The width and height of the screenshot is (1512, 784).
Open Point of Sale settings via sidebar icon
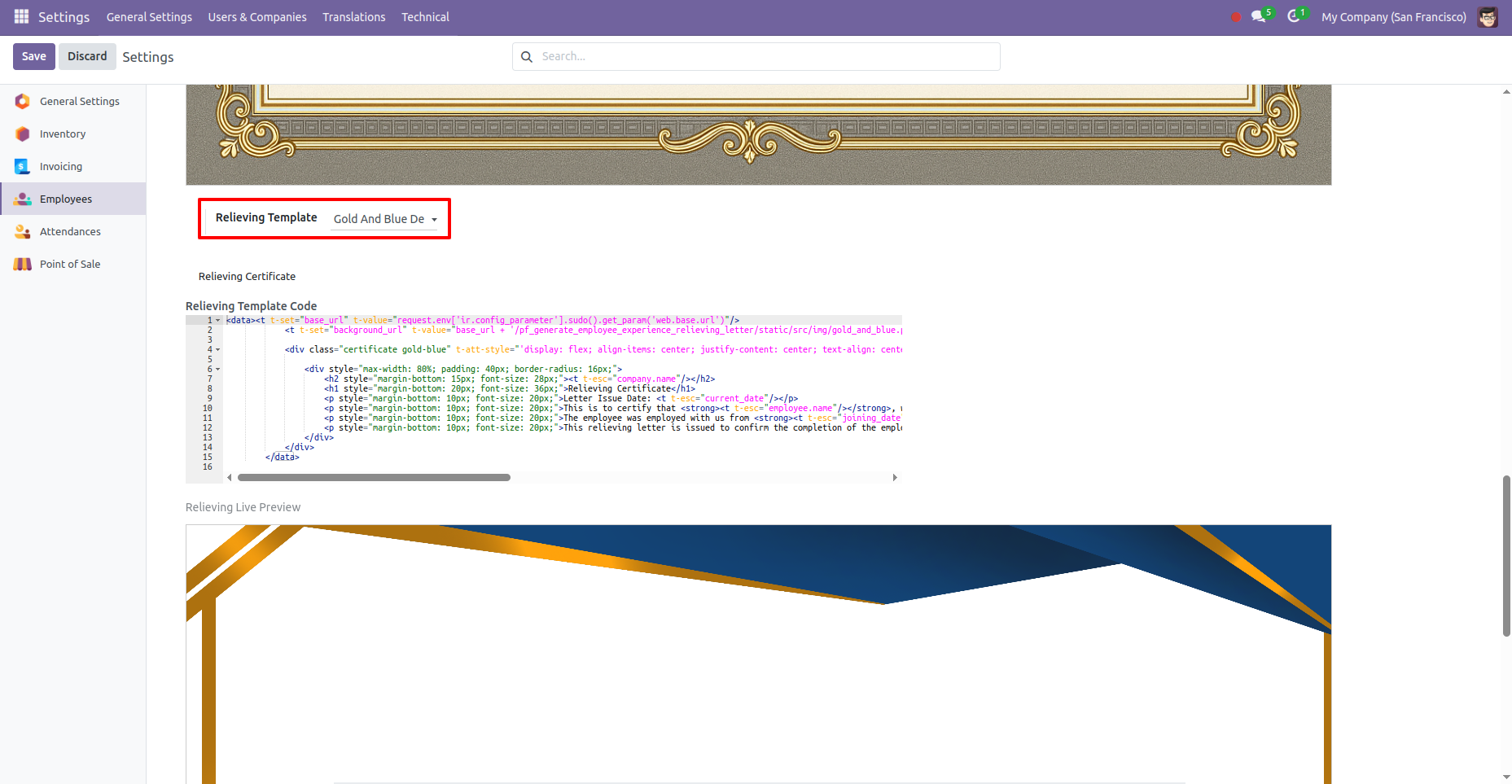click(x=22, y=264)
